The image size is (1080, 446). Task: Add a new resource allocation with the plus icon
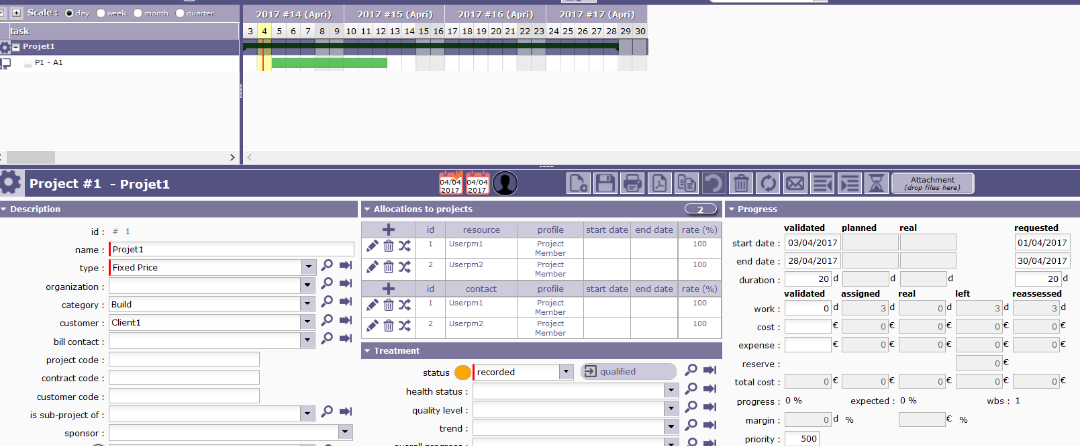tap(388, 230)
